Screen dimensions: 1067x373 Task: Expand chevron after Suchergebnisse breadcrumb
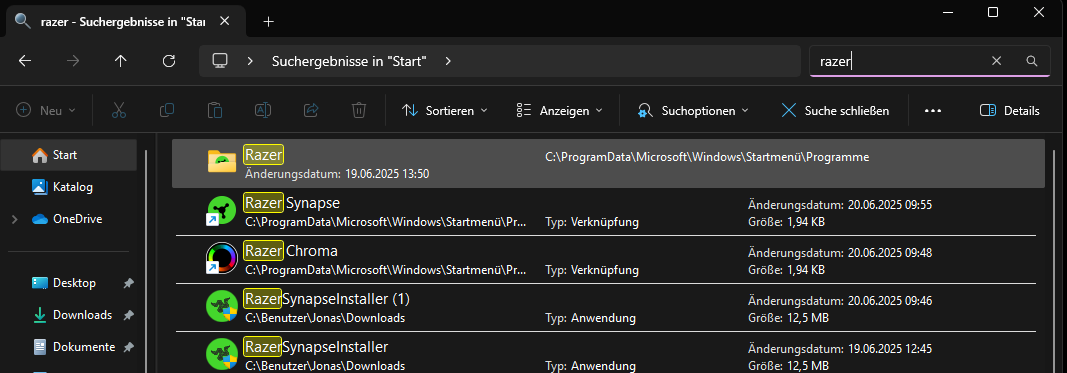(448, 61)
